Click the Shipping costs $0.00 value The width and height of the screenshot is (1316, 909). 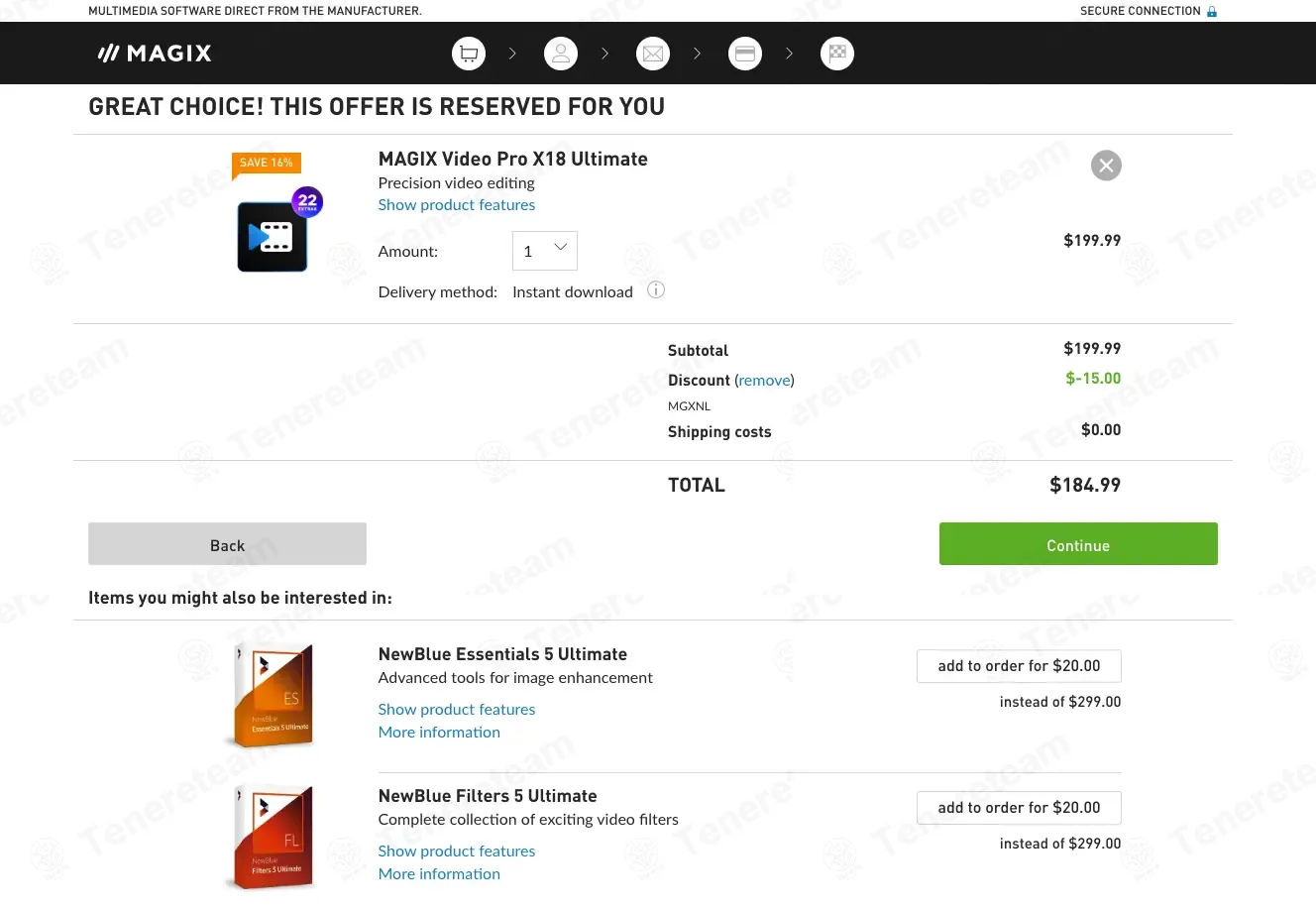[x=1101, y=430]
